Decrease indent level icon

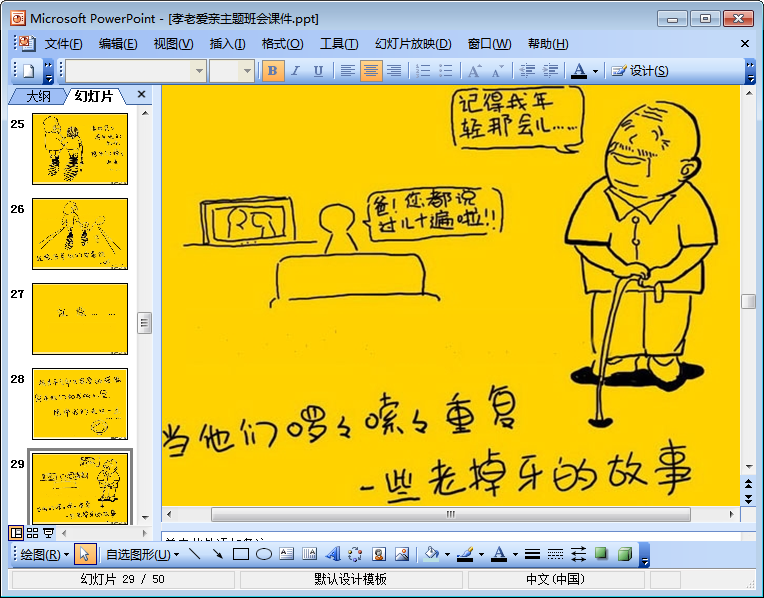click(527, 71)
